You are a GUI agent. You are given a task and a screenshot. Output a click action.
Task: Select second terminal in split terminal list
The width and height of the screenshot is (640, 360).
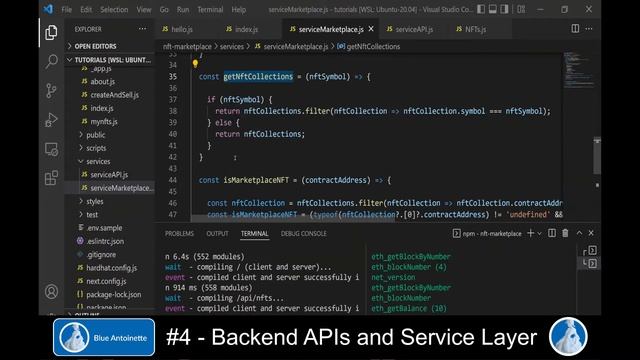tap(590, 264)
